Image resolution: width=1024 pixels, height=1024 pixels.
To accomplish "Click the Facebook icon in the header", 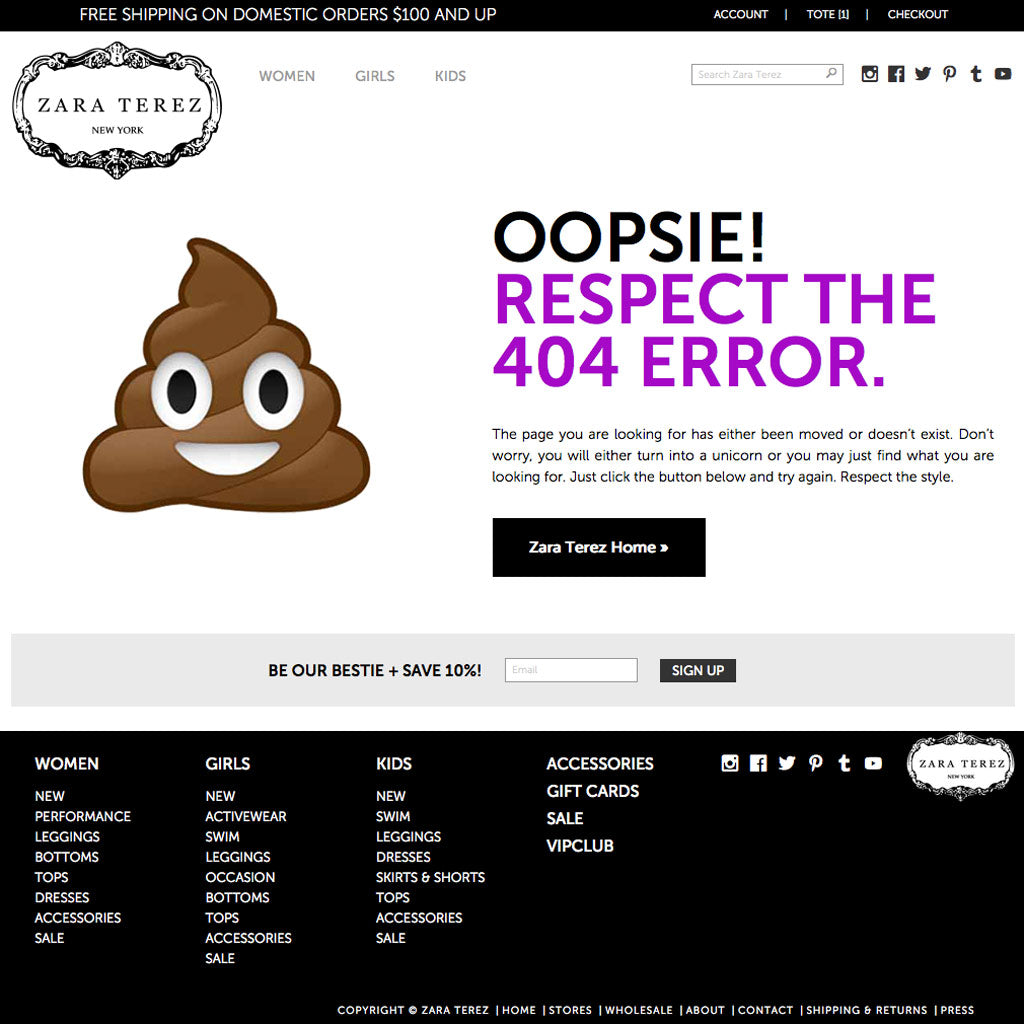I will pos(896,74).
